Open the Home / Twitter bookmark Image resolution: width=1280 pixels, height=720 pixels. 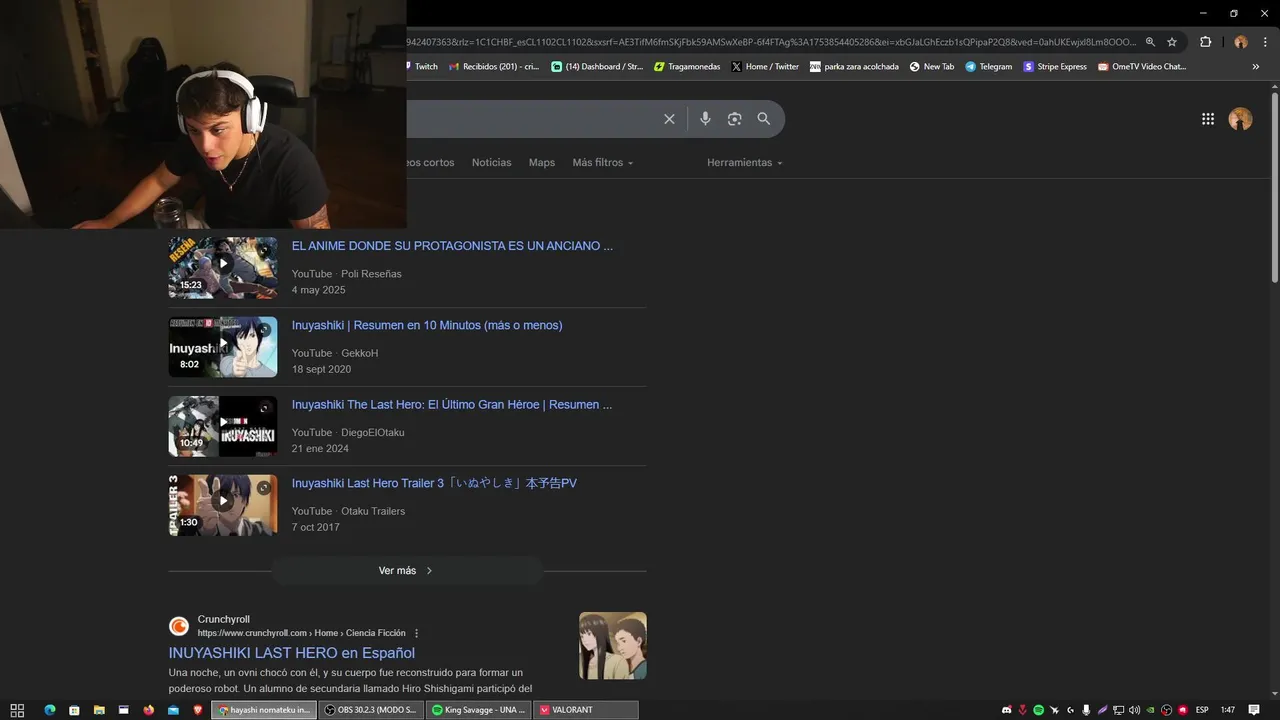point(765,67)
